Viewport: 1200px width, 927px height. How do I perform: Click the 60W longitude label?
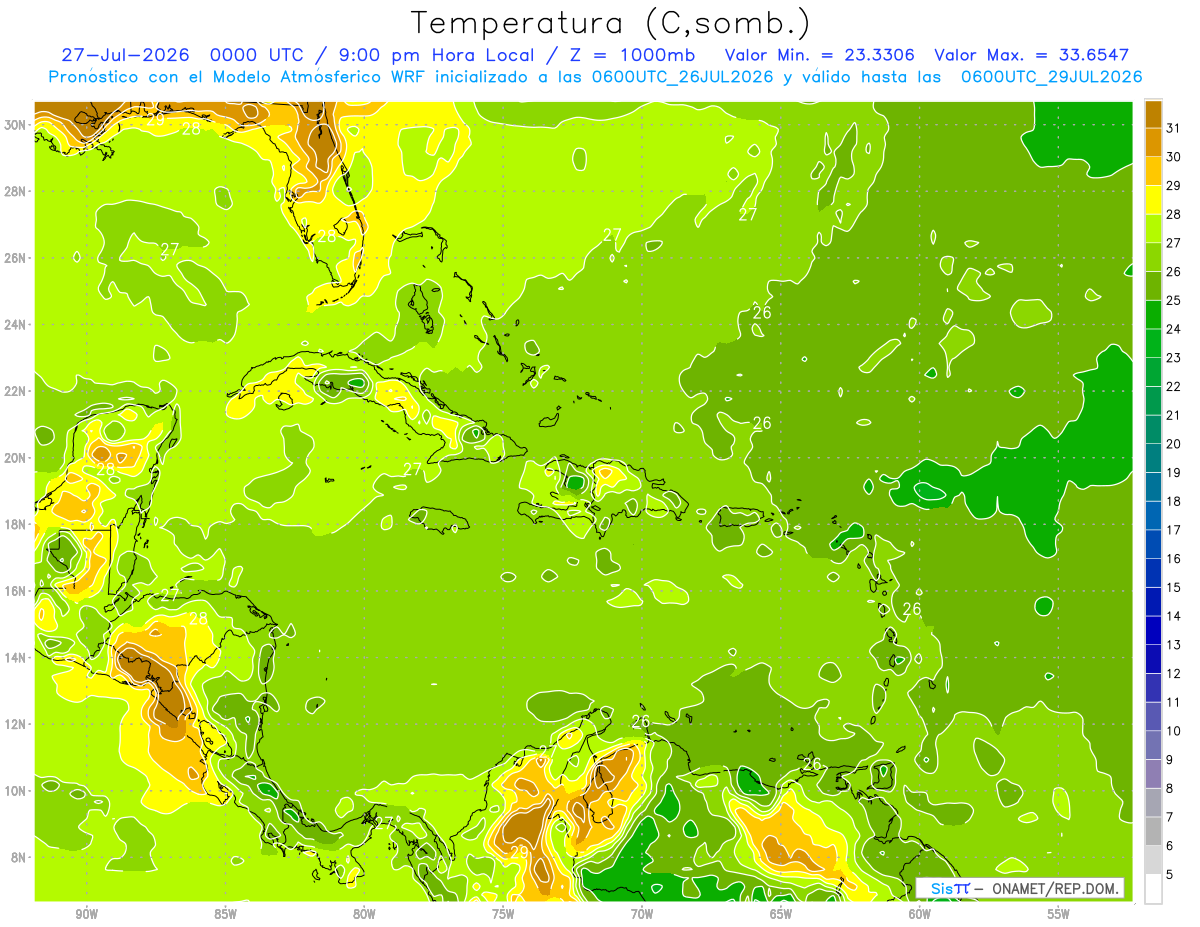[x=920, y=914]
